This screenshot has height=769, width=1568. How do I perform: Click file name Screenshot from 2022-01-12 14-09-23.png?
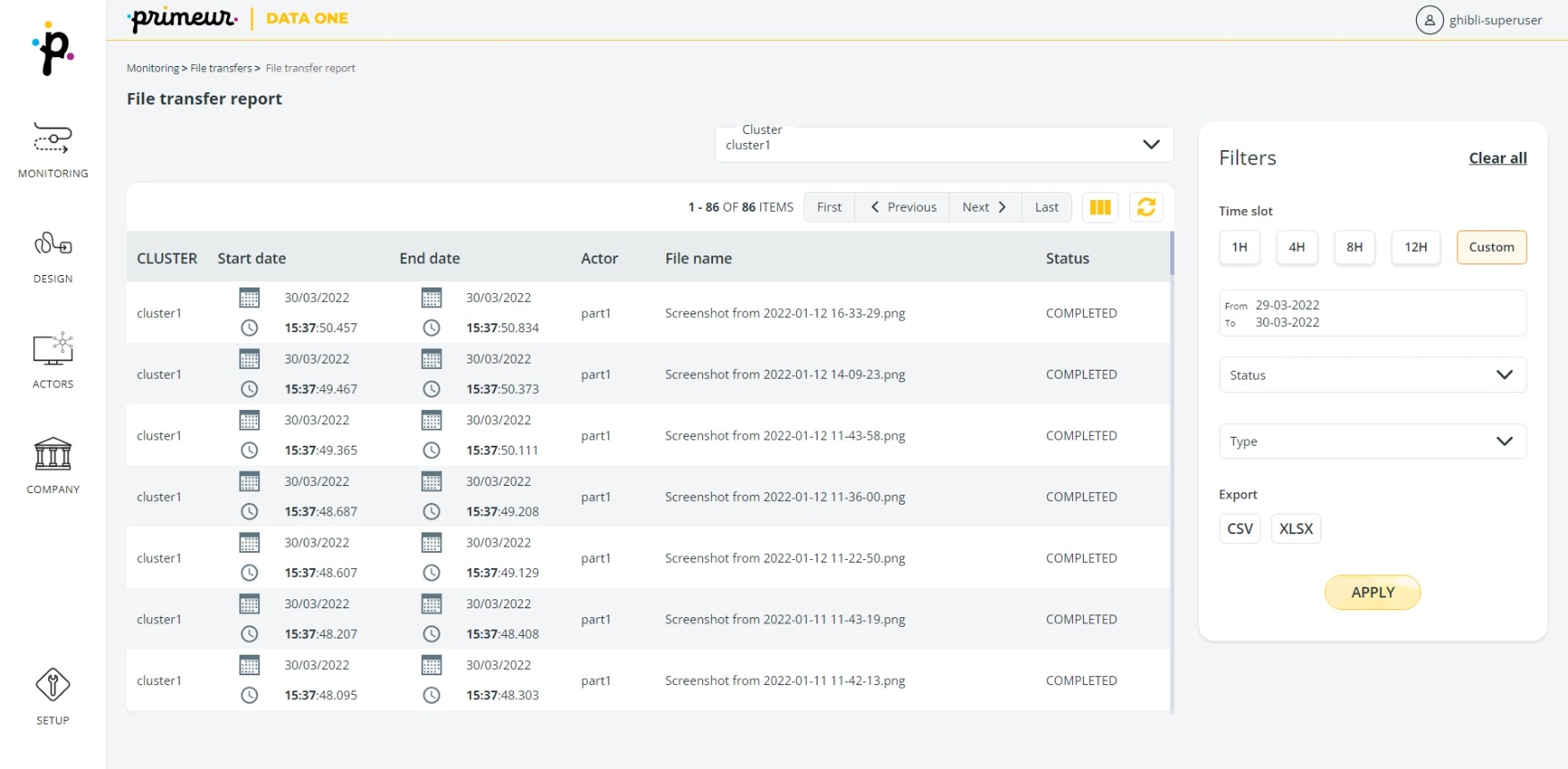click(785, 374)
